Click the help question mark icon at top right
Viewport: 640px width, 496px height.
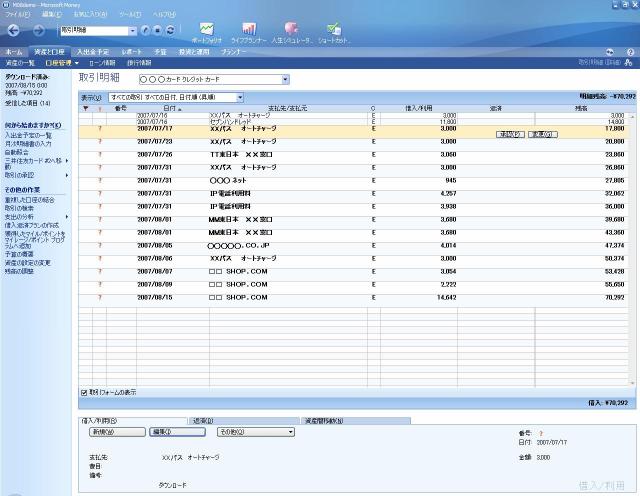tap(630, 52)
